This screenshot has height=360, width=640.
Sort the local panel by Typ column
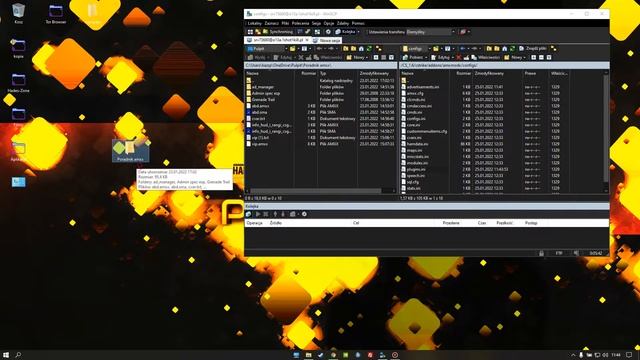[x=338, y=73]
